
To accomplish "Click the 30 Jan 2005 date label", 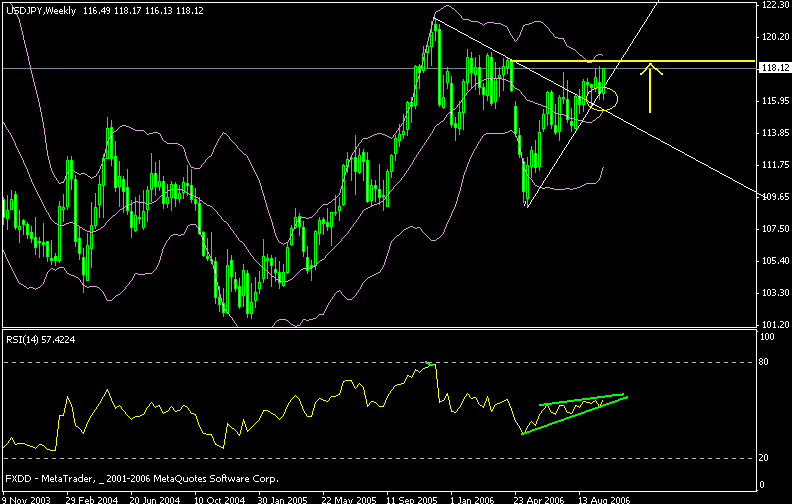I will click(283, 499).
